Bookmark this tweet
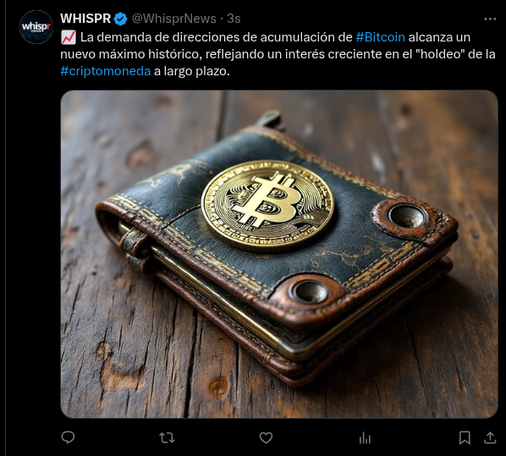The height and width of the screenshot is (456, 506). (x=465, y=438)
